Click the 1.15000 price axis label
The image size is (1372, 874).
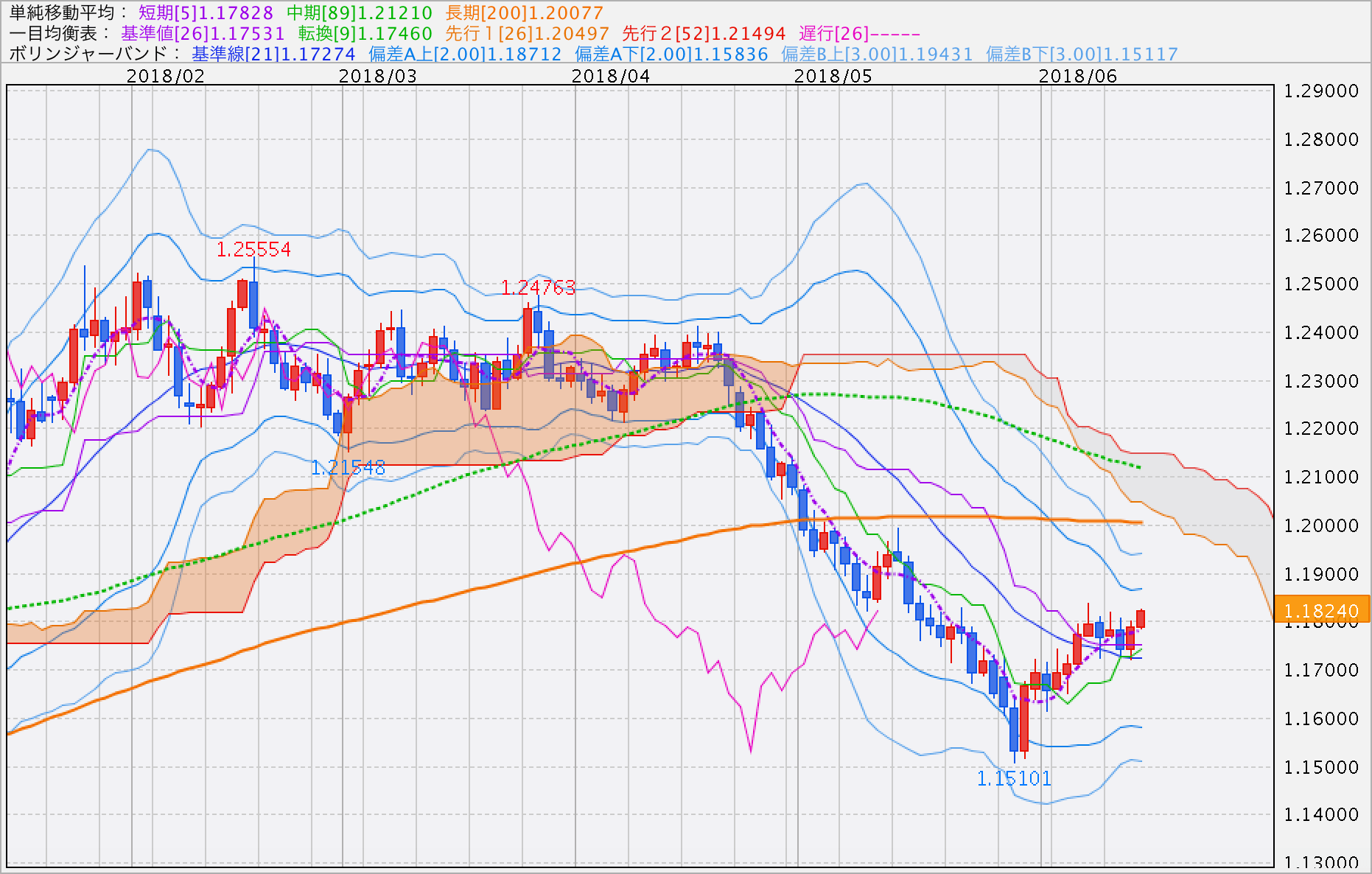point(1321,767)
